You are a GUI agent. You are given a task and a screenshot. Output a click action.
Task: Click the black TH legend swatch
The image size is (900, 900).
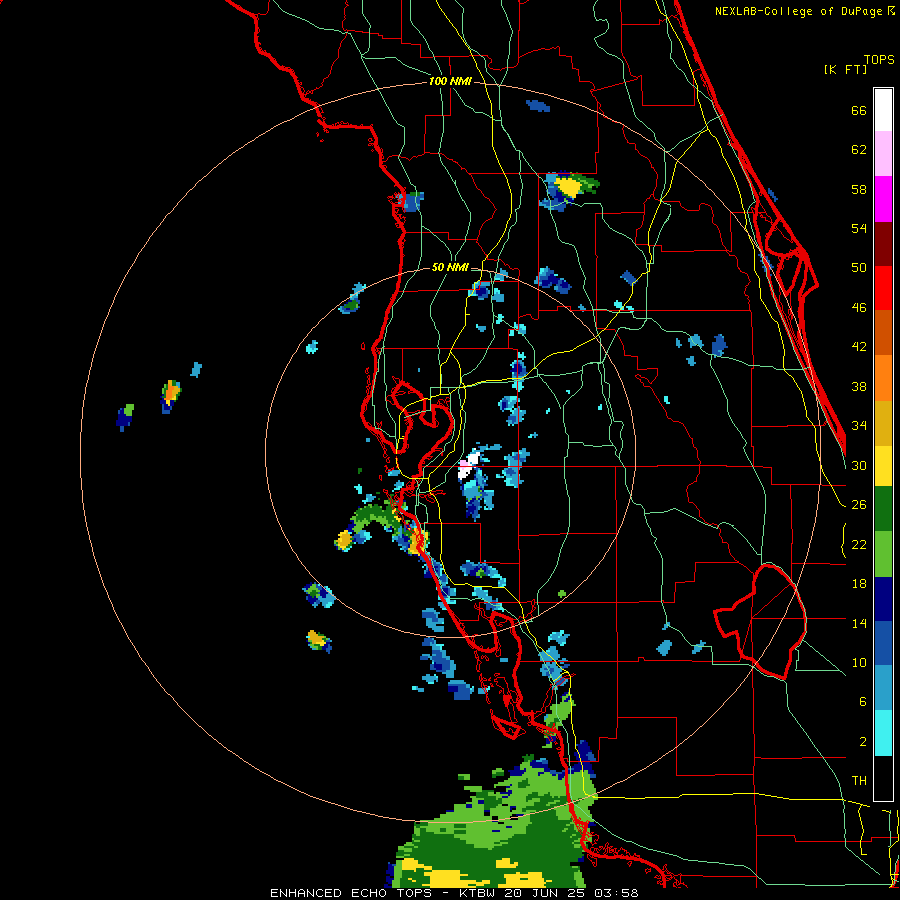click(x=883, y=778)
